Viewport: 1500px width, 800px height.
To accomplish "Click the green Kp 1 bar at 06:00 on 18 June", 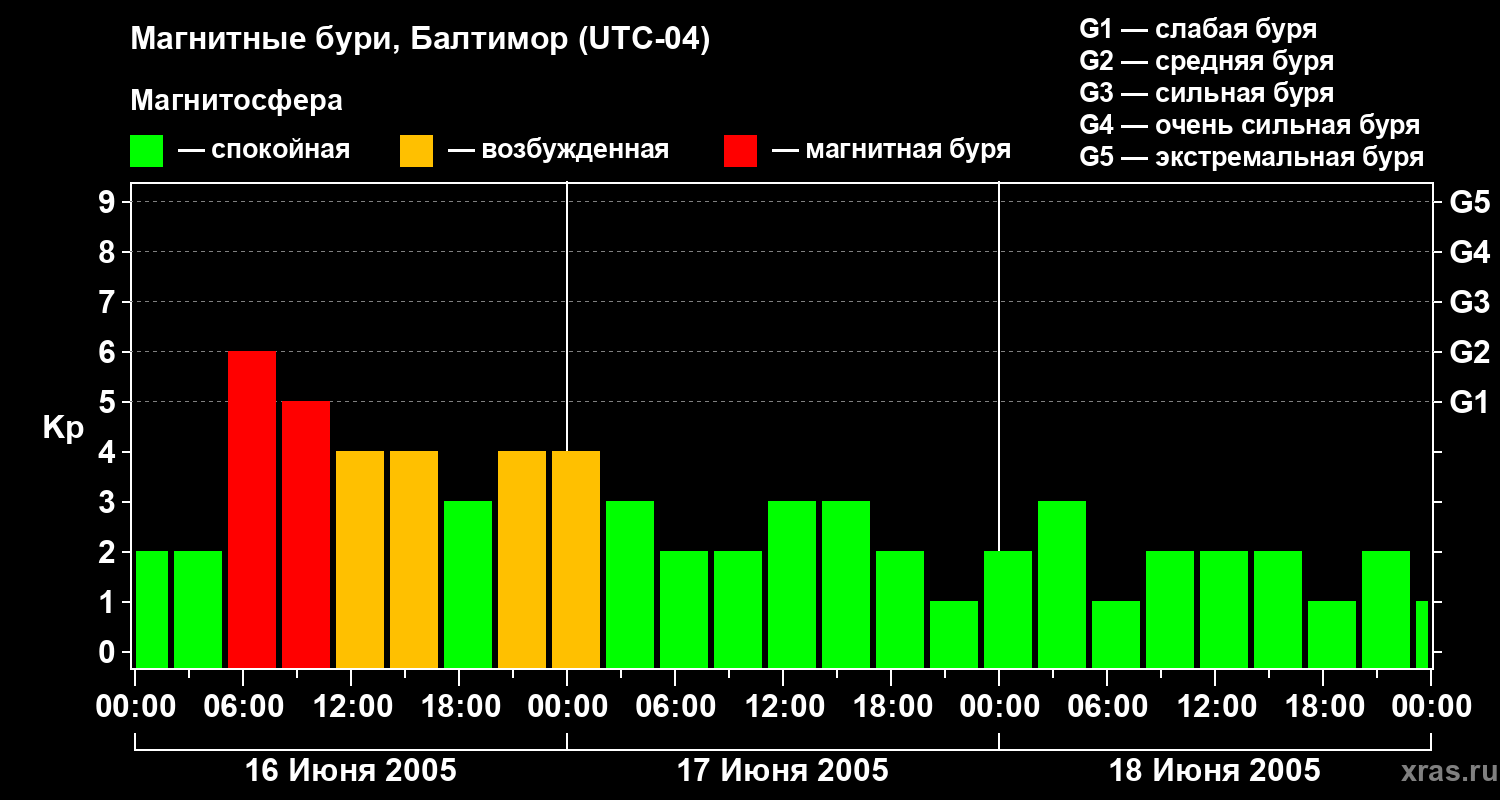I will 1116,634.
